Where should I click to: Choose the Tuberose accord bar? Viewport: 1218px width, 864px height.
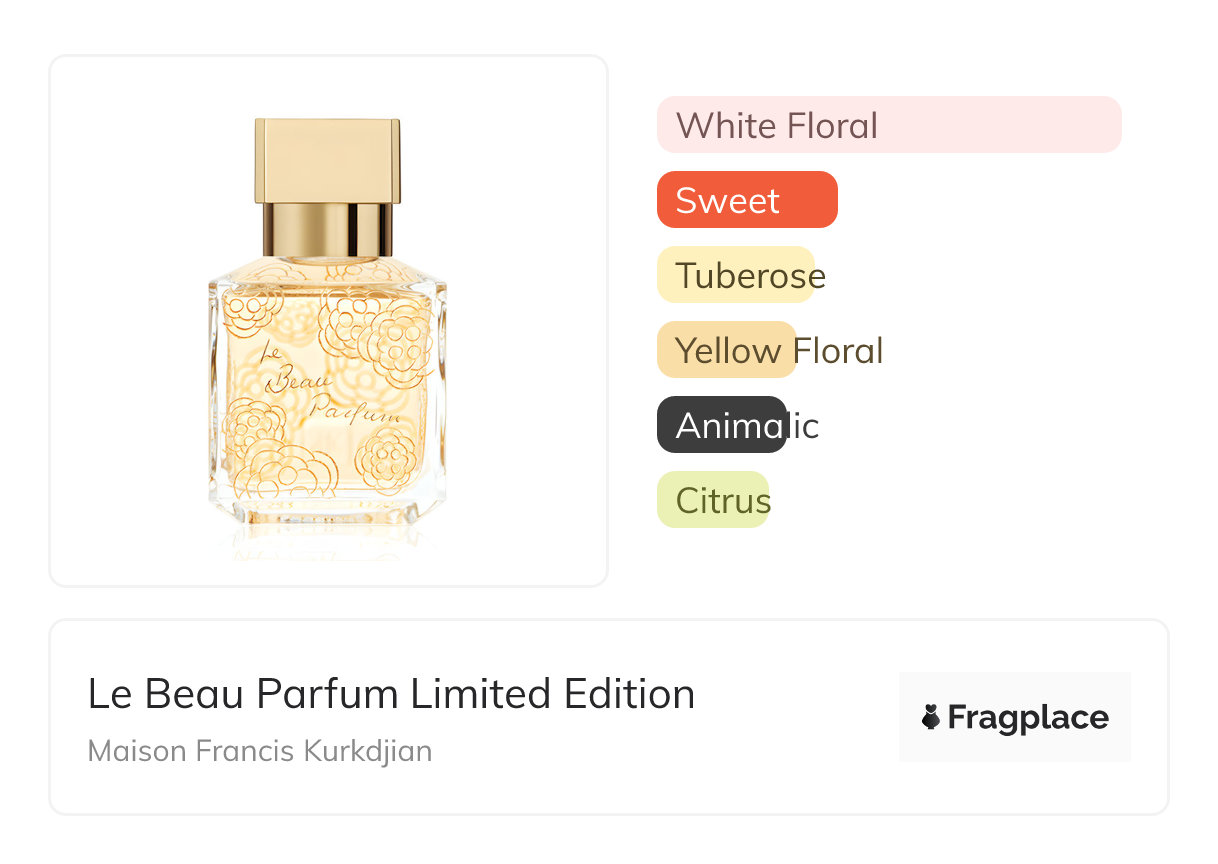(736, 275)
